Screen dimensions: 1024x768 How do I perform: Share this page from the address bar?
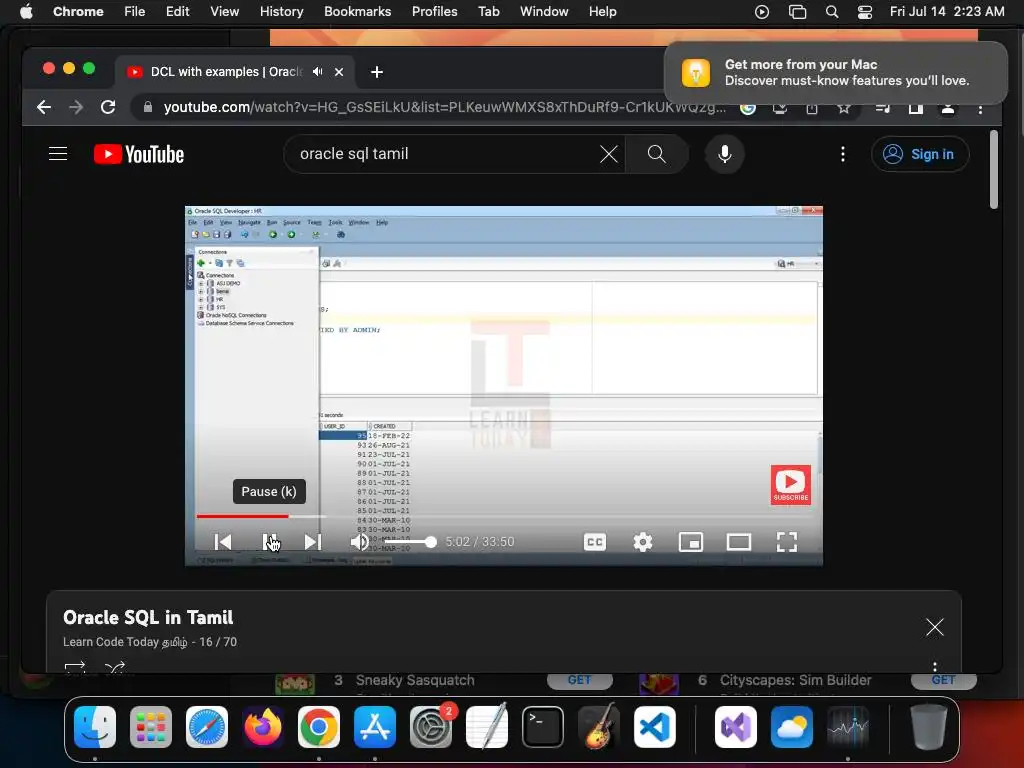pyautogui.click(x=812, y=109)
